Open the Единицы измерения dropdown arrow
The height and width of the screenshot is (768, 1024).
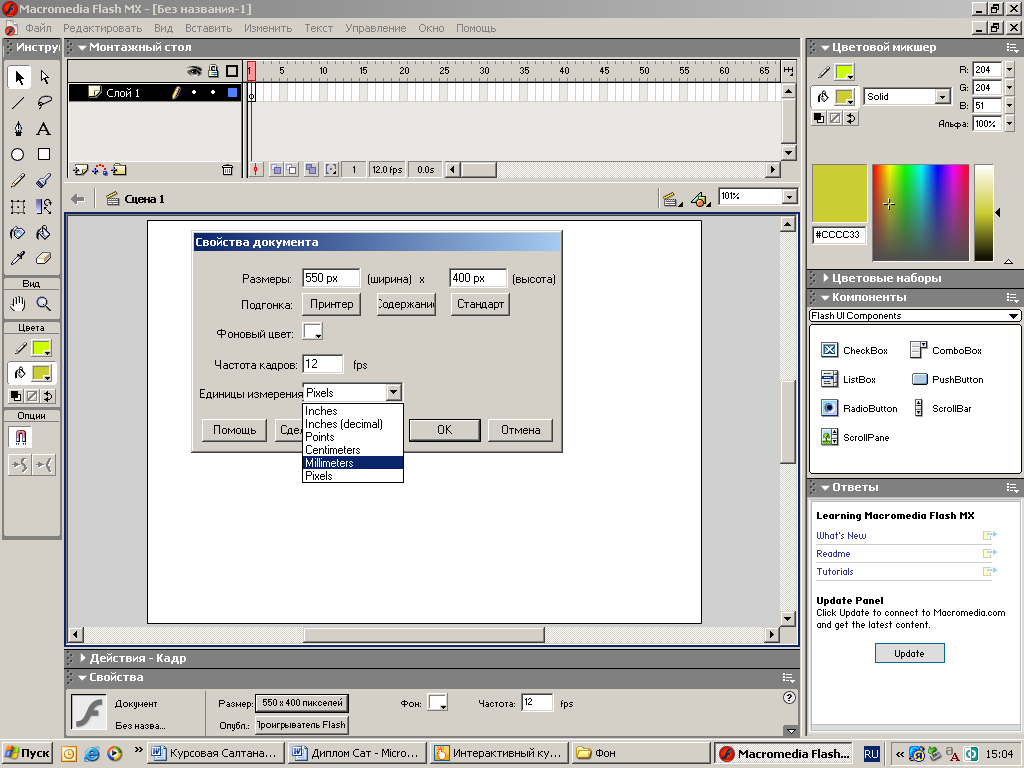coord(393,392)
